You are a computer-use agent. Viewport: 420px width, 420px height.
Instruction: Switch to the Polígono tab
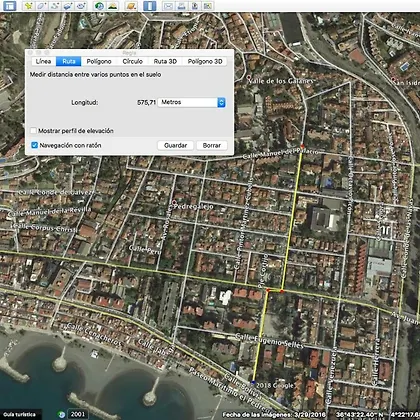point(99,61)
